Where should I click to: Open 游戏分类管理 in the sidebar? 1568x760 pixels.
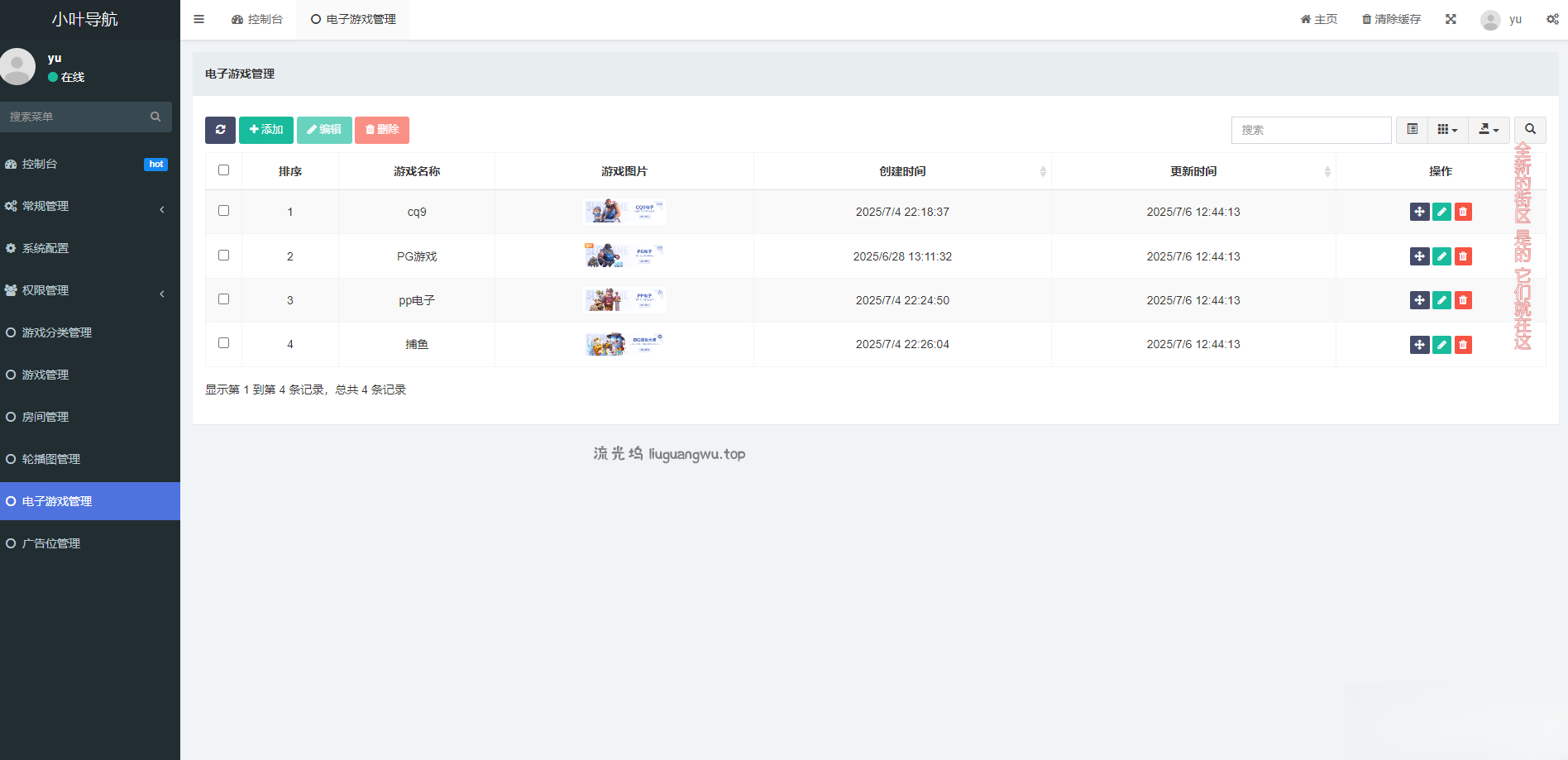[x=56, y=332]
